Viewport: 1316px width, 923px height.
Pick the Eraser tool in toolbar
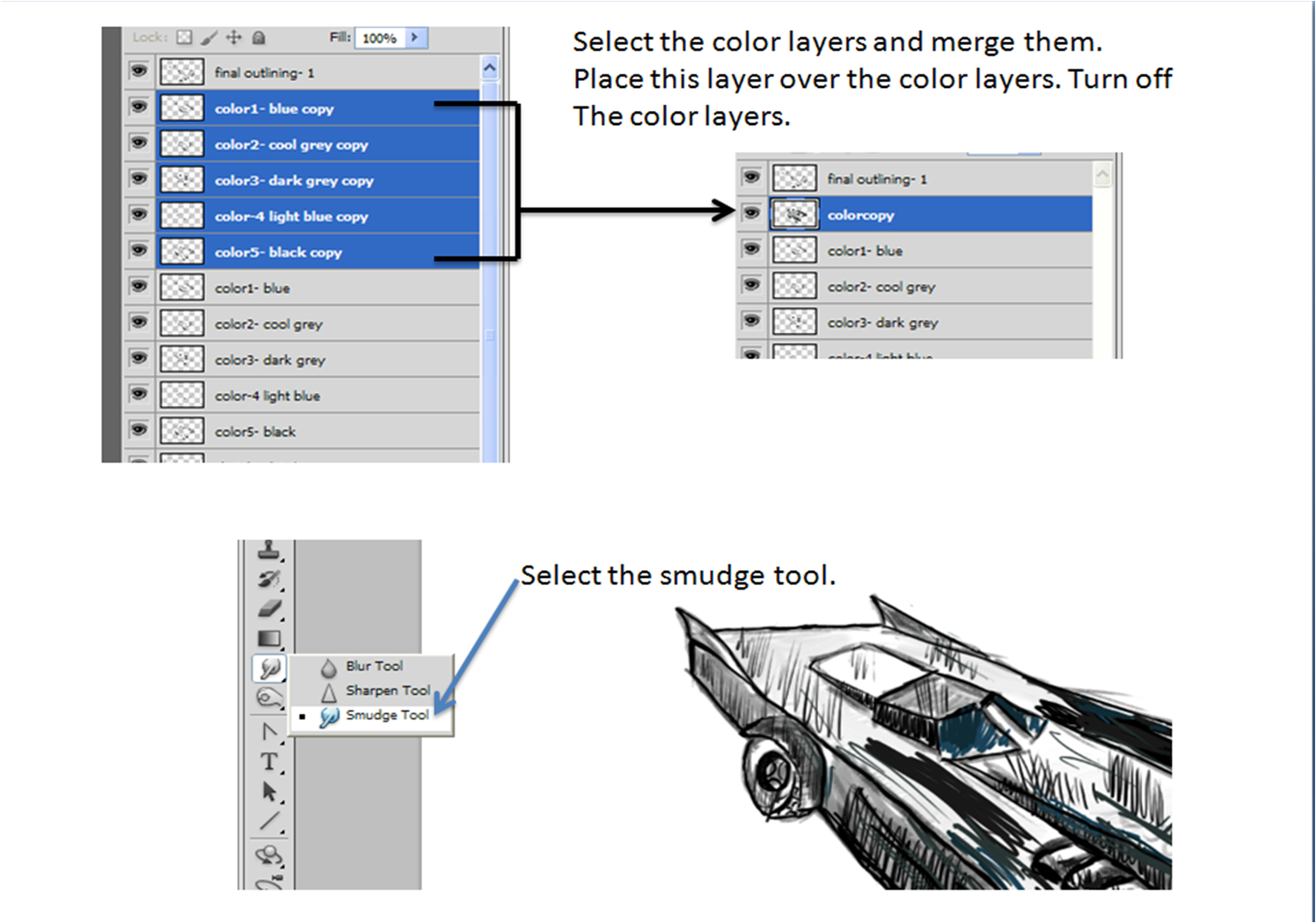[x=269, y=609]
